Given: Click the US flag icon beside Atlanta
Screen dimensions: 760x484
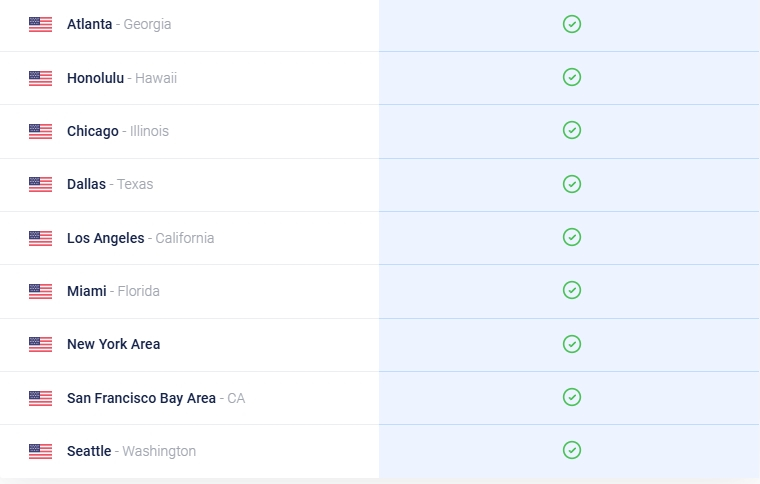Looking at the screenshot, I should pos(40,24).
